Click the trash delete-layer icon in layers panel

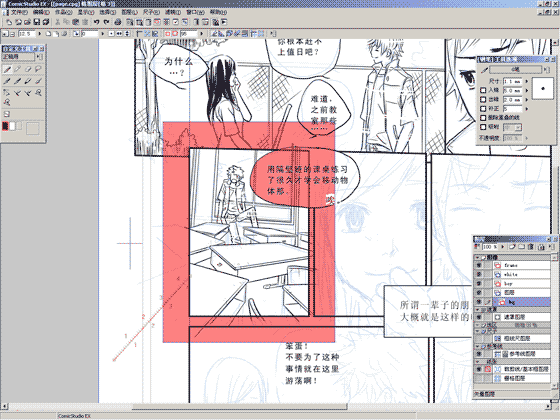point(531,247)
